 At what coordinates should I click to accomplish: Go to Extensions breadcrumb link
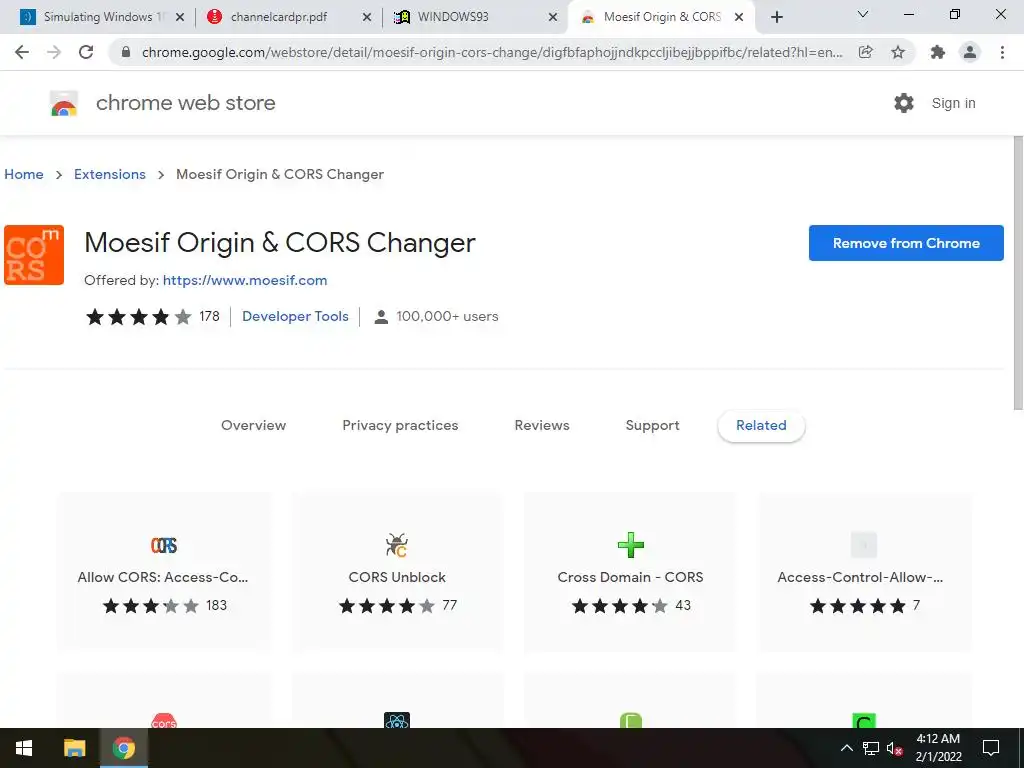110,174
